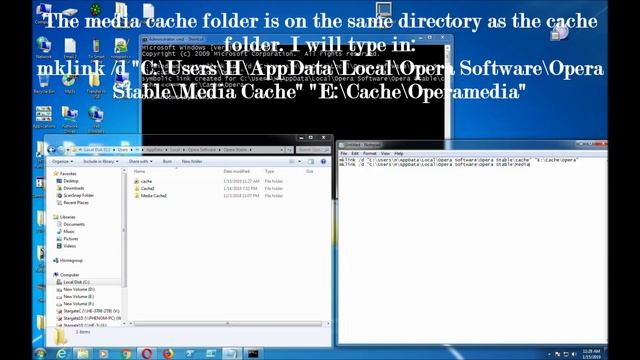Click the volume icon in system tray

point(574,354)
